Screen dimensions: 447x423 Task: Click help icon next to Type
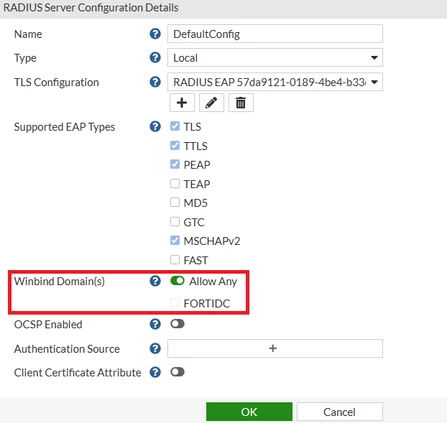155,58
